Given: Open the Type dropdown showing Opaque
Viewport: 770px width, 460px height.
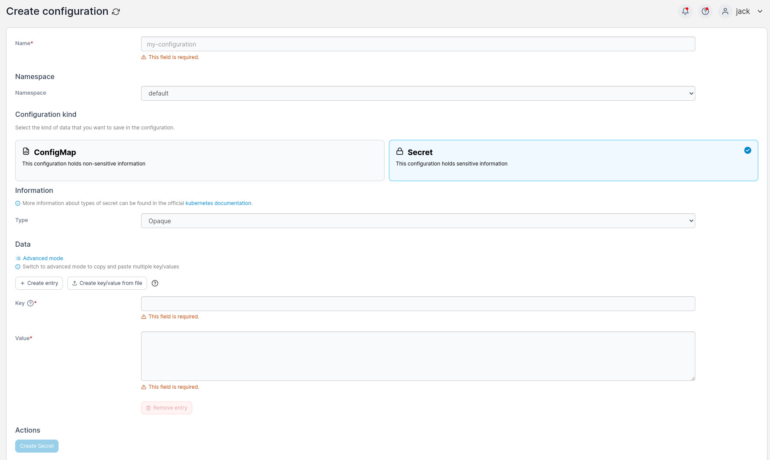Looking at the screenshot, I should tap(418, 220).
